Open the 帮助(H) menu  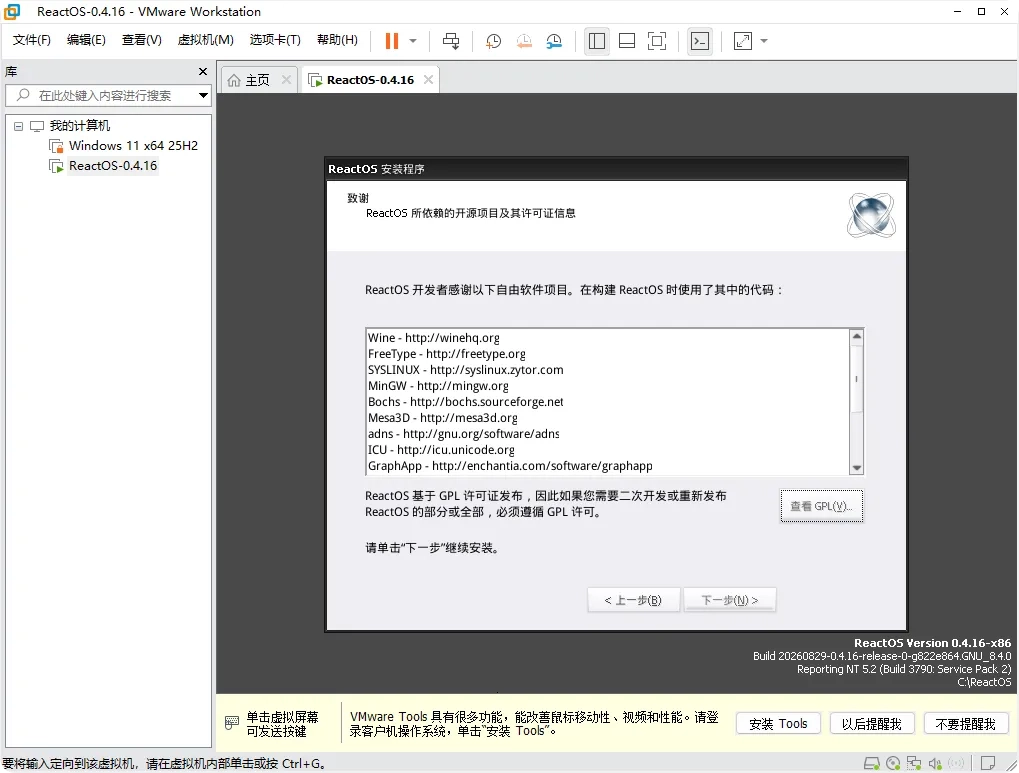click(x=337, y=40)
